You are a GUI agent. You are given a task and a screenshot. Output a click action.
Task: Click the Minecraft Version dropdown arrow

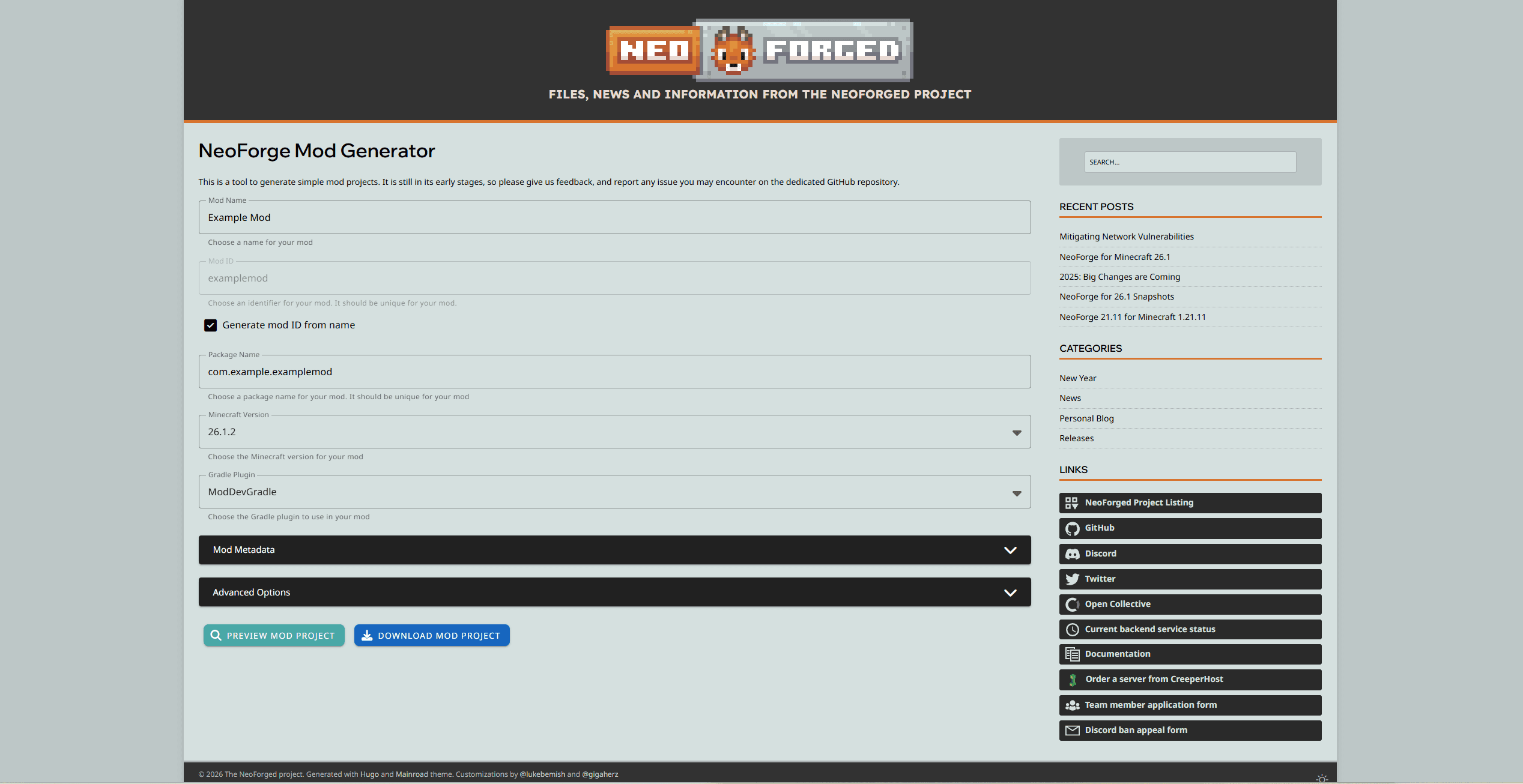click(x=1017, y=433)
